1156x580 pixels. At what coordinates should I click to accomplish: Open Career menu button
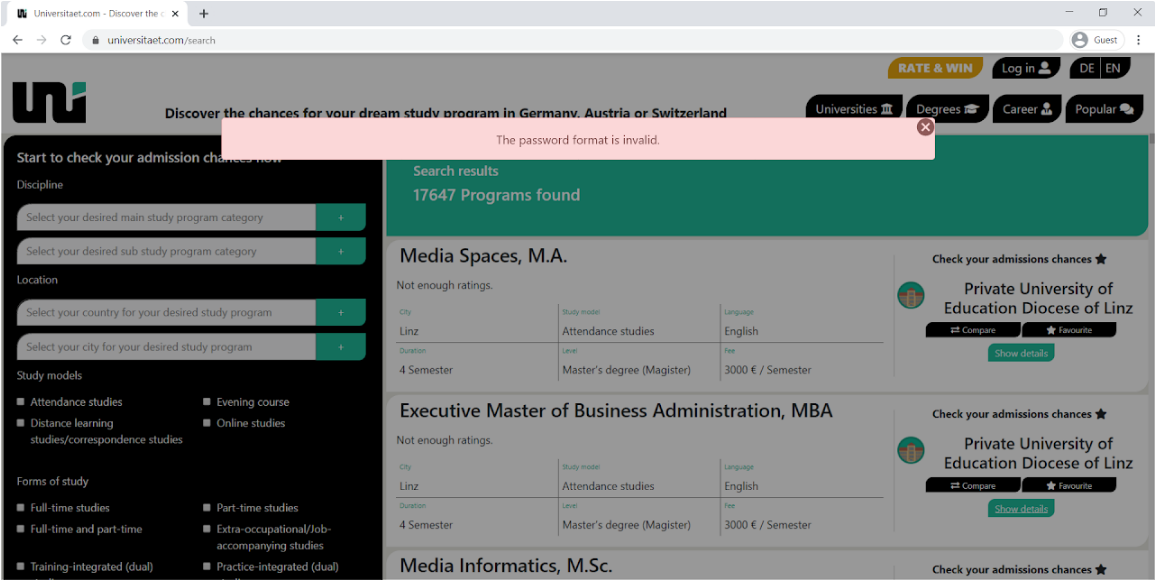coord(1027,109)
